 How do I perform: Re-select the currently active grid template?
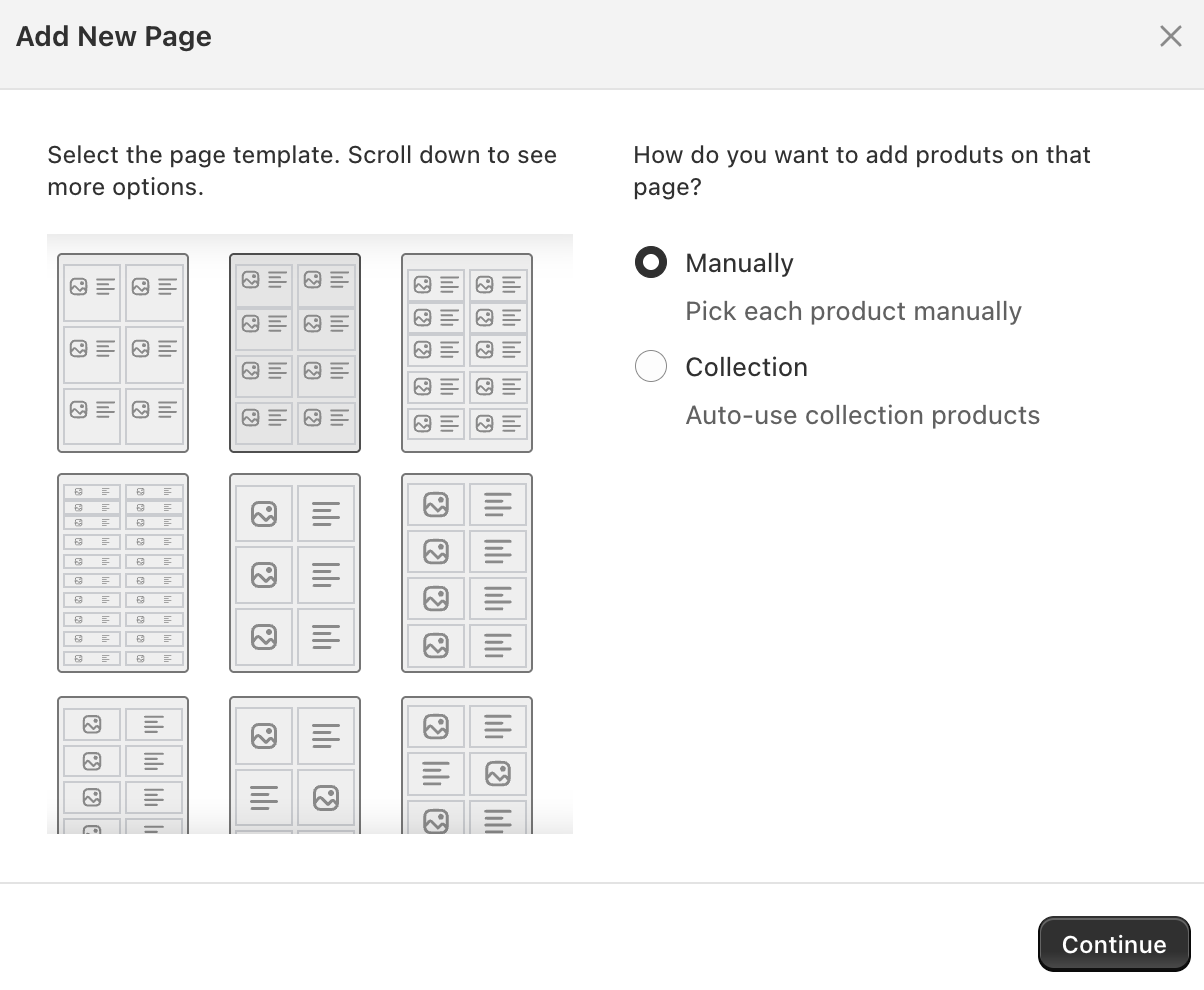click(294, 352)
